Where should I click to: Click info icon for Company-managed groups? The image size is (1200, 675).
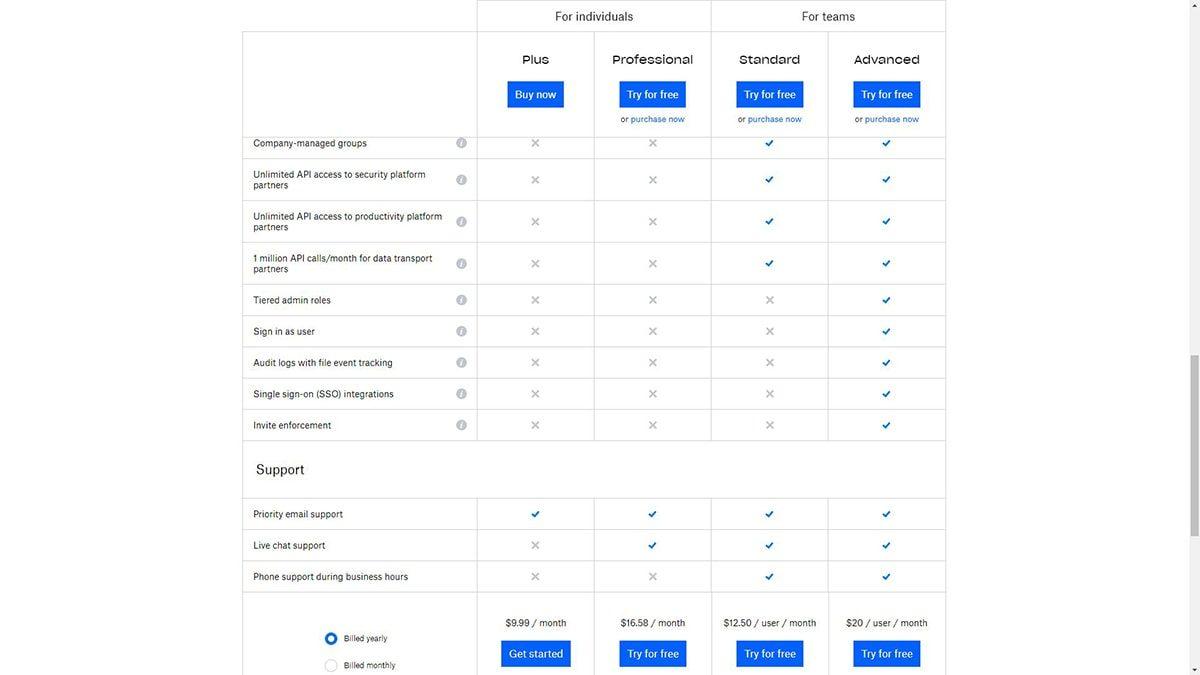tap(461, 143)
